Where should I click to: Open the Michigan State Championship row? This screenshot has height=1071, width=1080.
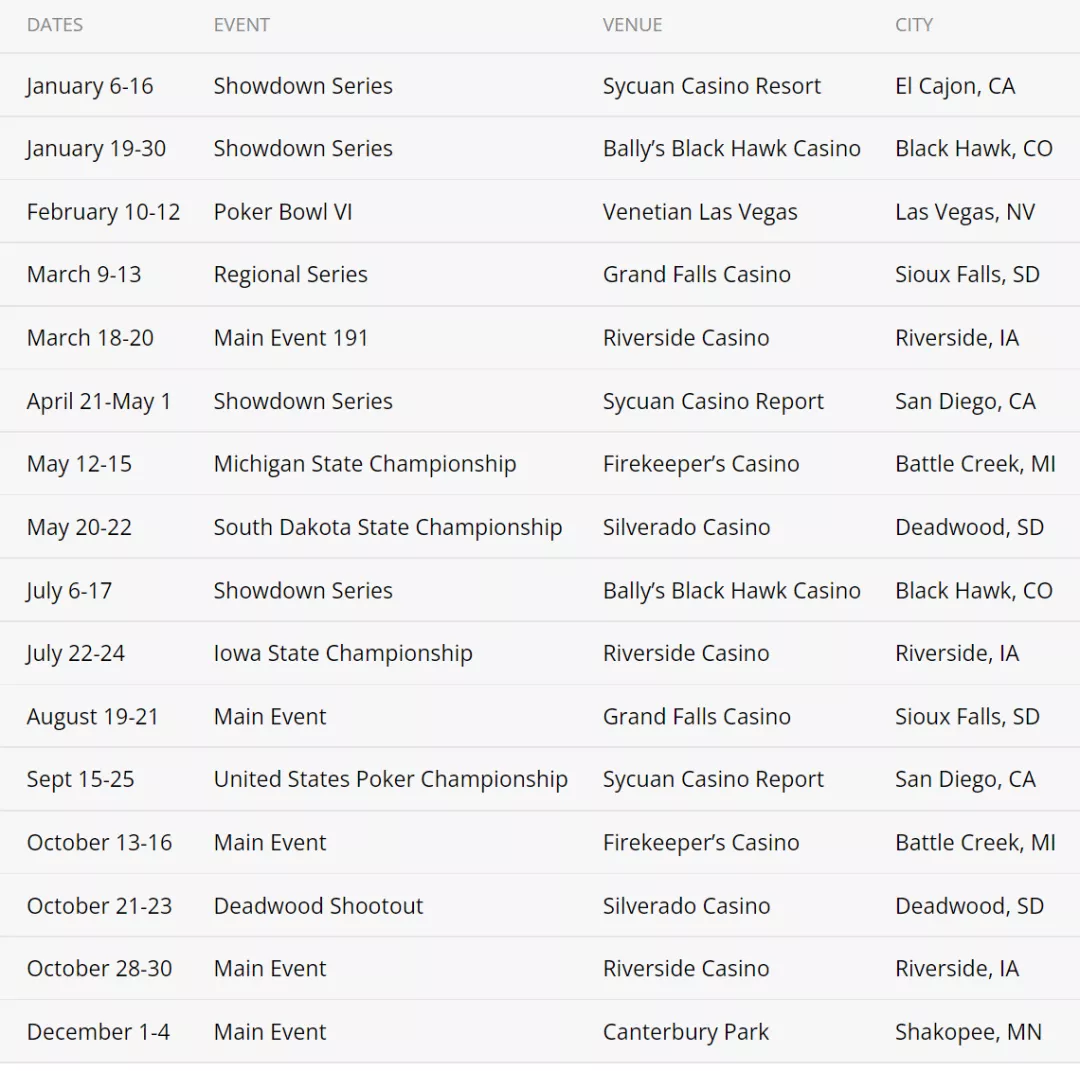pos(540,464)
